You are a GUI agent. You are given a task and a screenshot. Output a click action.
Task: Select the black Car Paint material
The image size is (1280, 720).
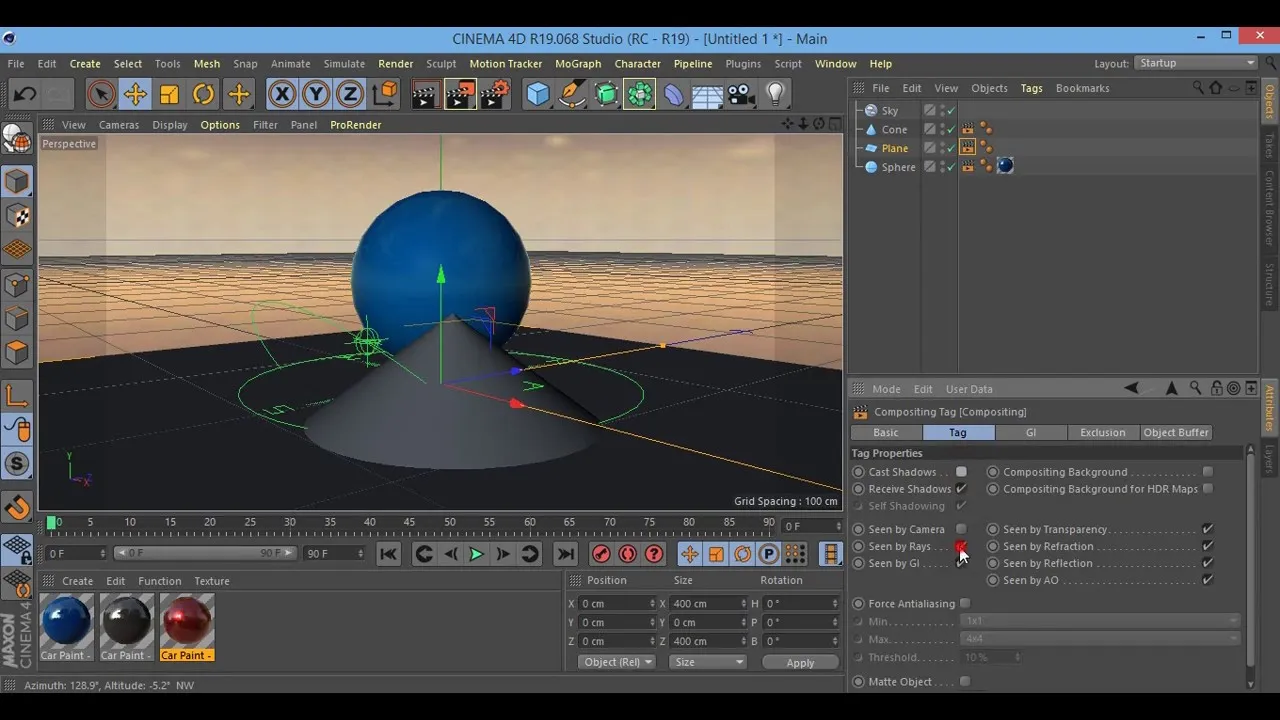(x=127, y=627)
